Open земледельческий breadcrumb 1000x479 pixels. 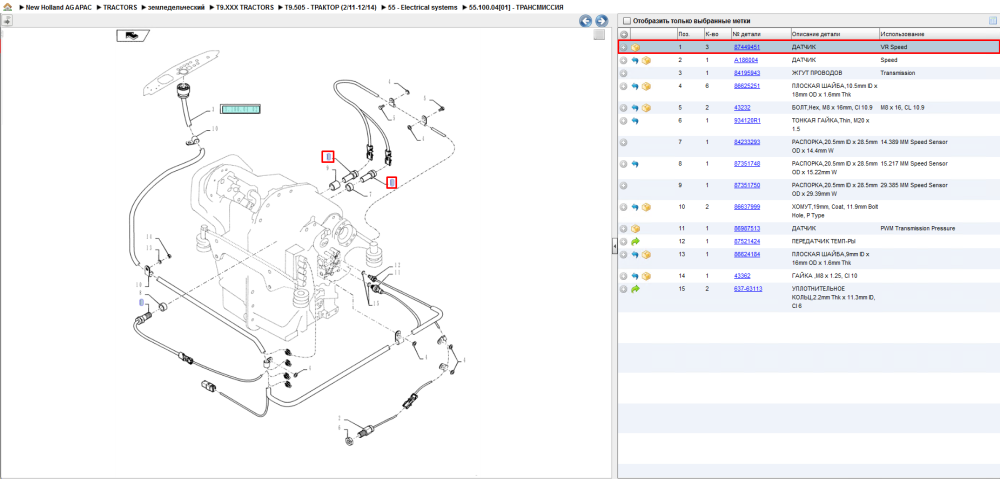point(177,7)
